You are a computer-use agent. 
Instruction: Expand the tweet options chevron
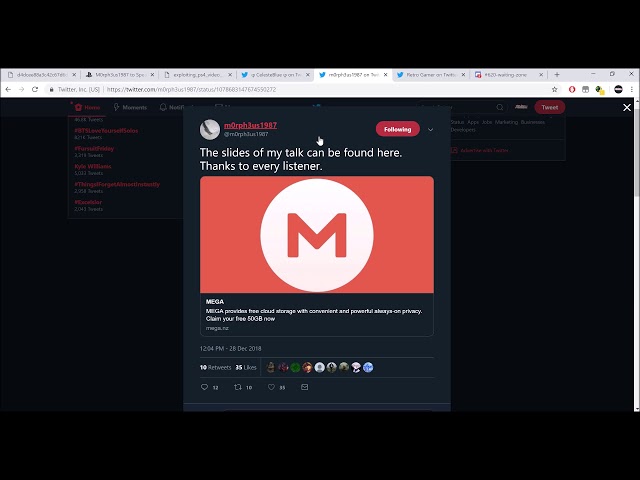(x=430, y=130)
